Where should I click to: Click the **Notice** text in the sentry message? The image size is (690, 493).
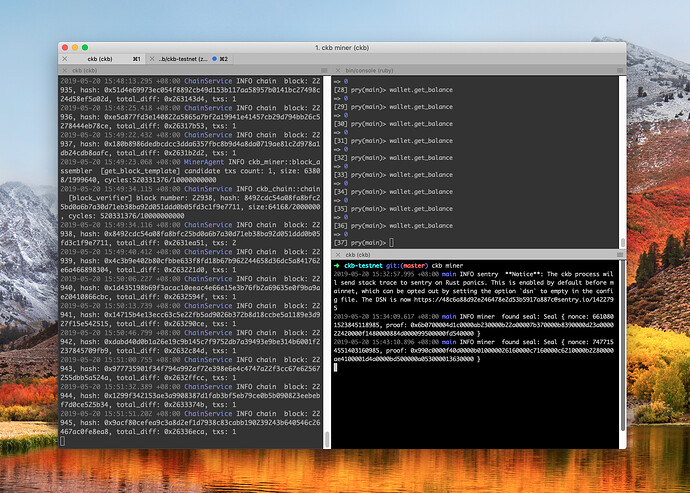(524, 274)
